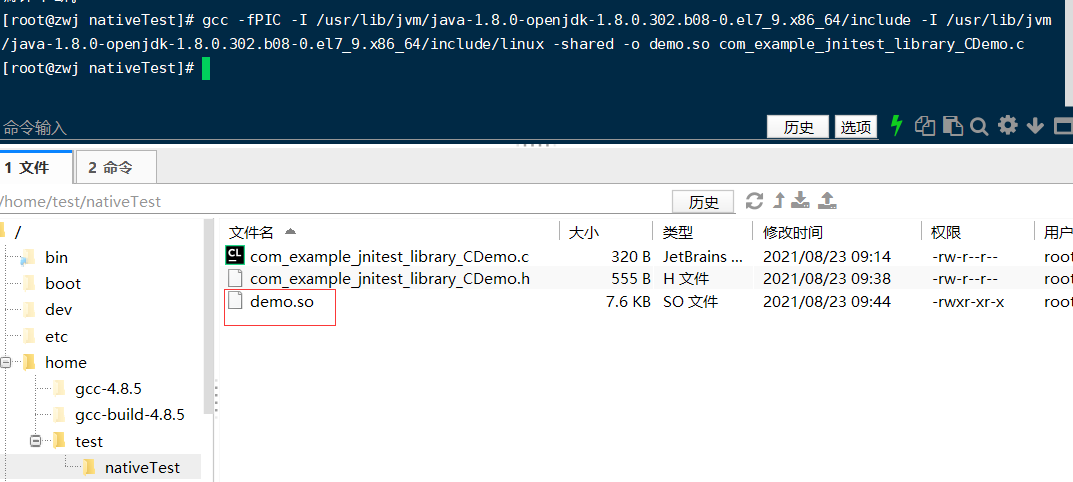Select file com_example_jnitest_library_CDemo.c
Viewport: 1073px width, 482px height.
click(x=389, y=257)
